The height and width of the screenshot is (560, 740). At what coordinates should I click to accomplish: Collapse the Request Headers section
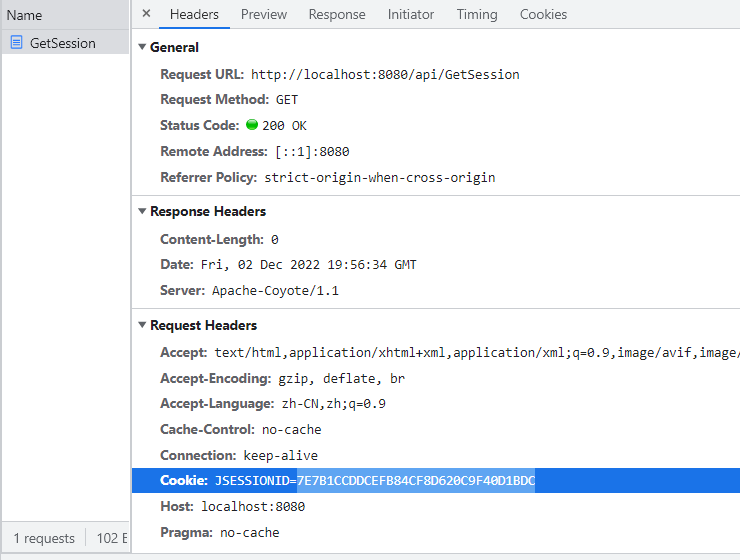point(142,326)
